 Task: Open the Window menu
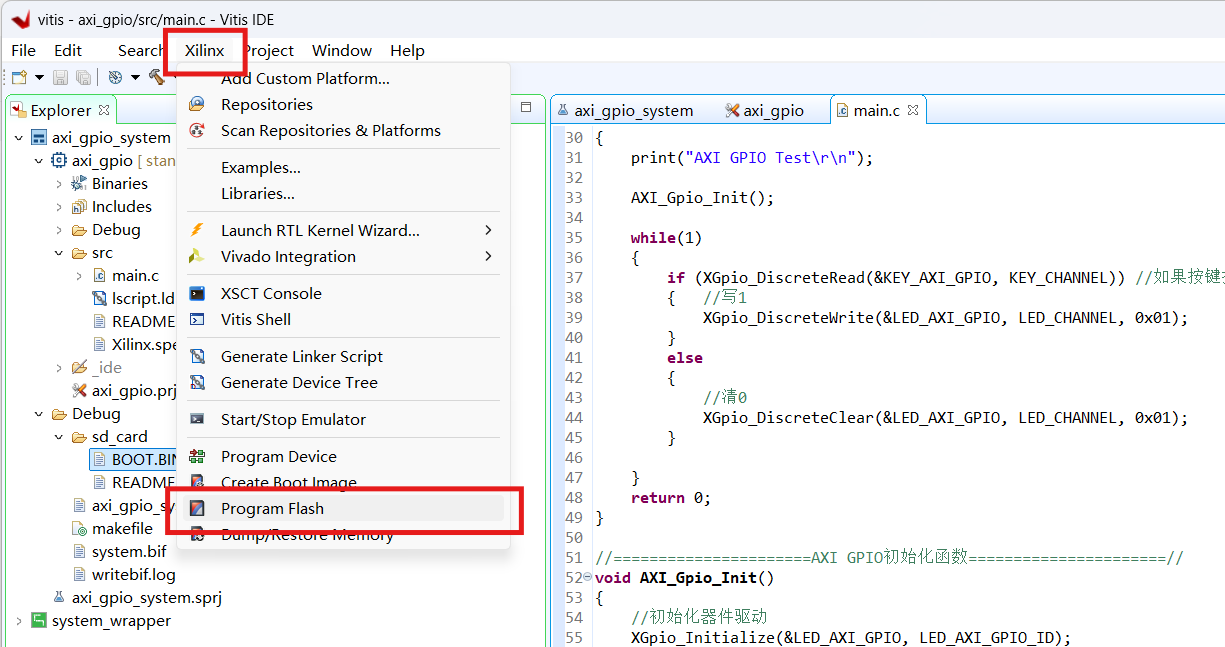tap(342, 50)
